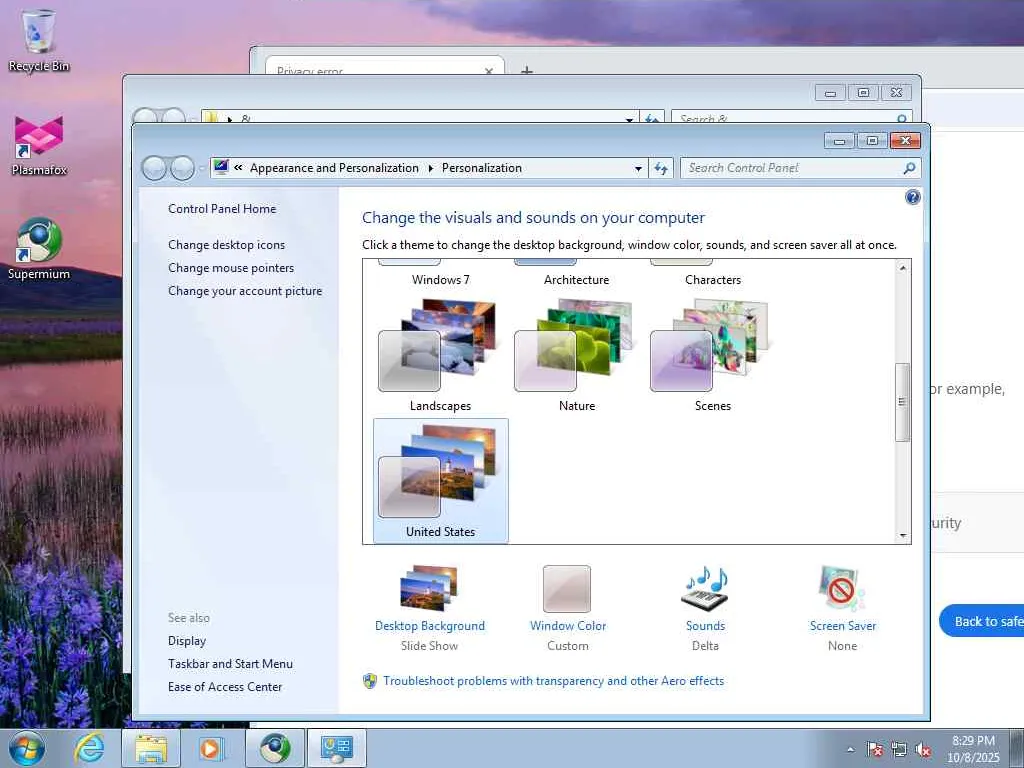Open Change desktop icons link
This screenshot has height=768, width=1024.
pos(227,245)
